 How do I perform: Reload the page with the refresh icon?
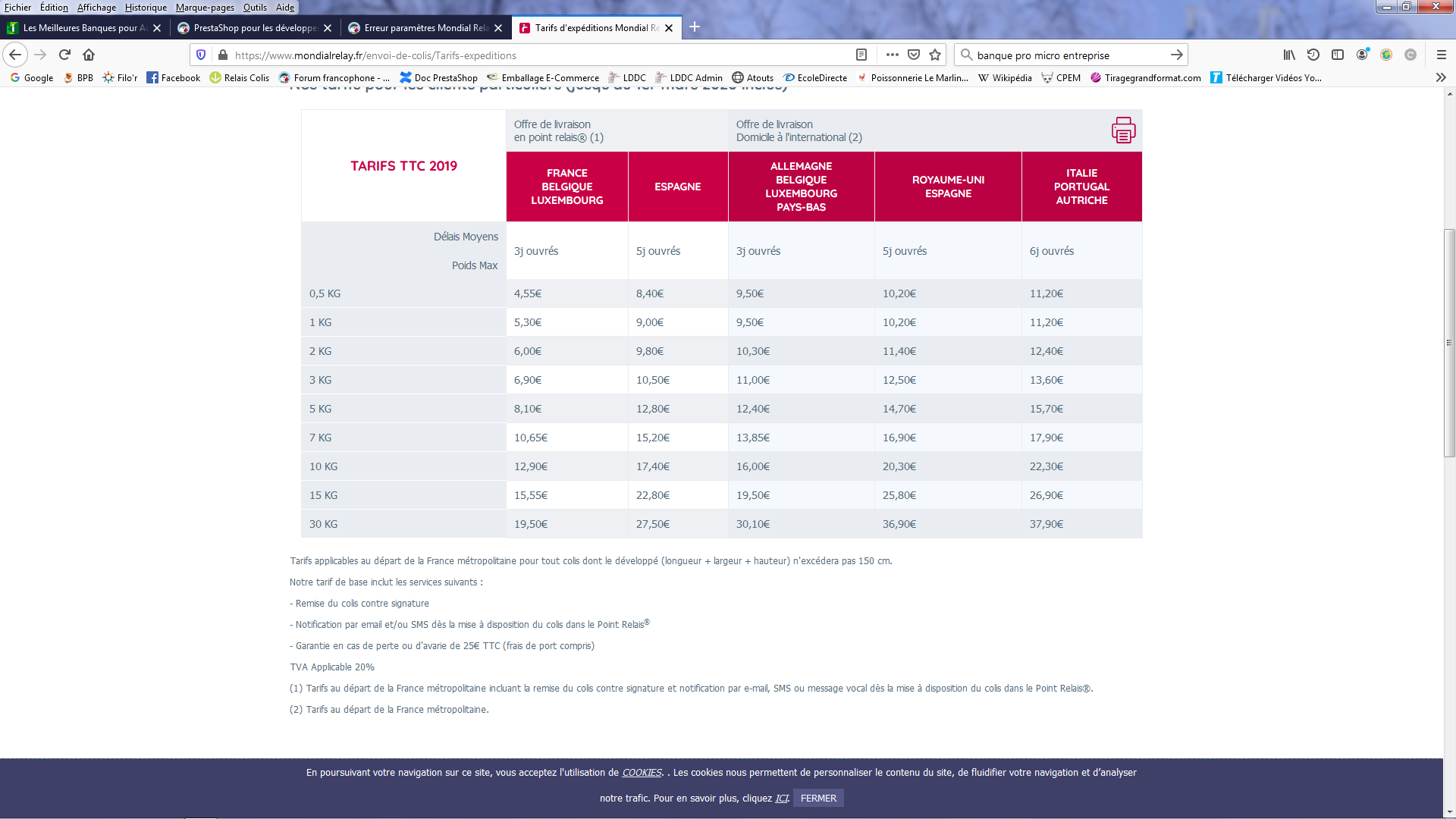coord(64,55)
